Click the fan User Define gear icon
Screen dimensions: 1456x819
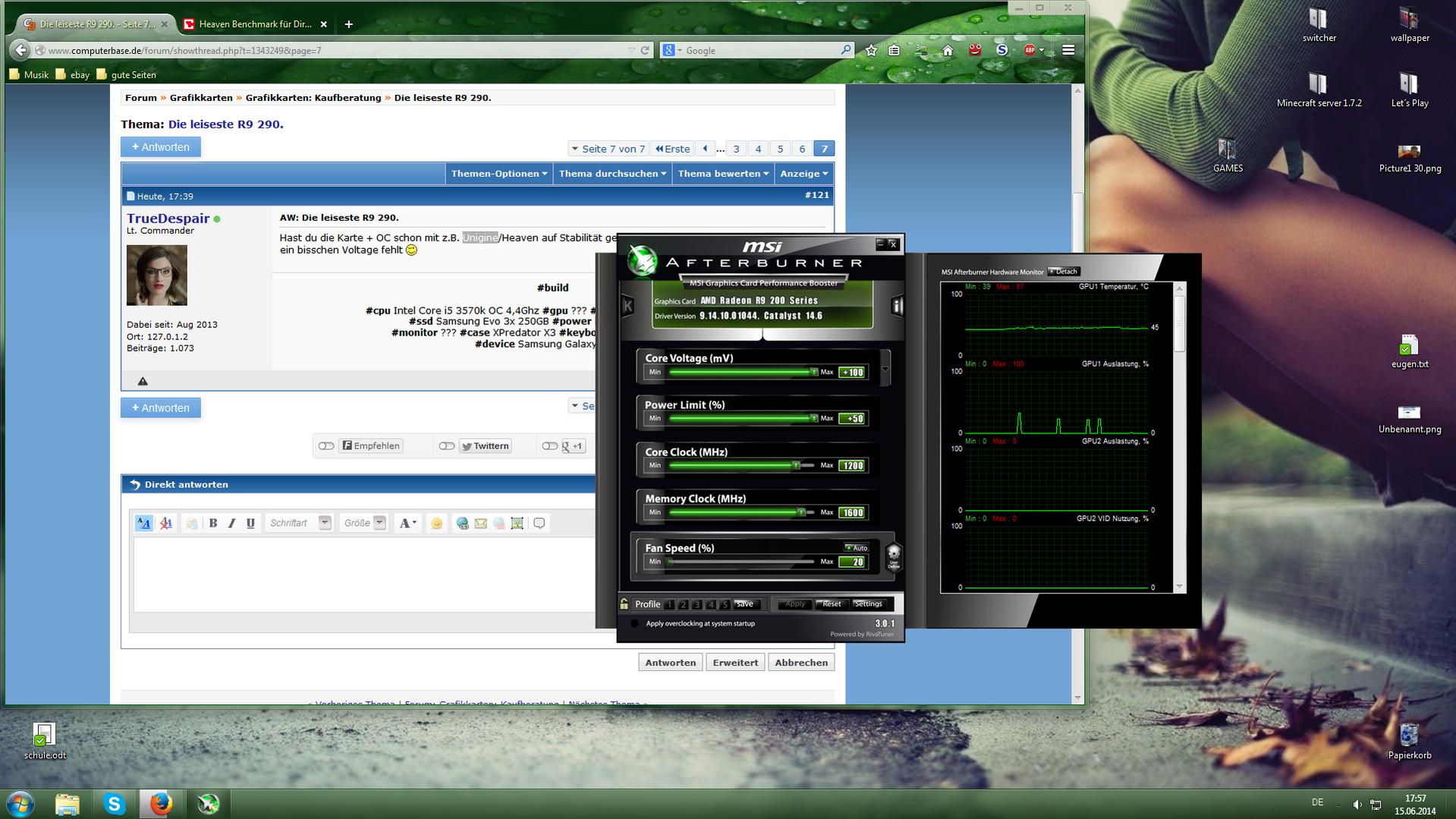[894, 556]
